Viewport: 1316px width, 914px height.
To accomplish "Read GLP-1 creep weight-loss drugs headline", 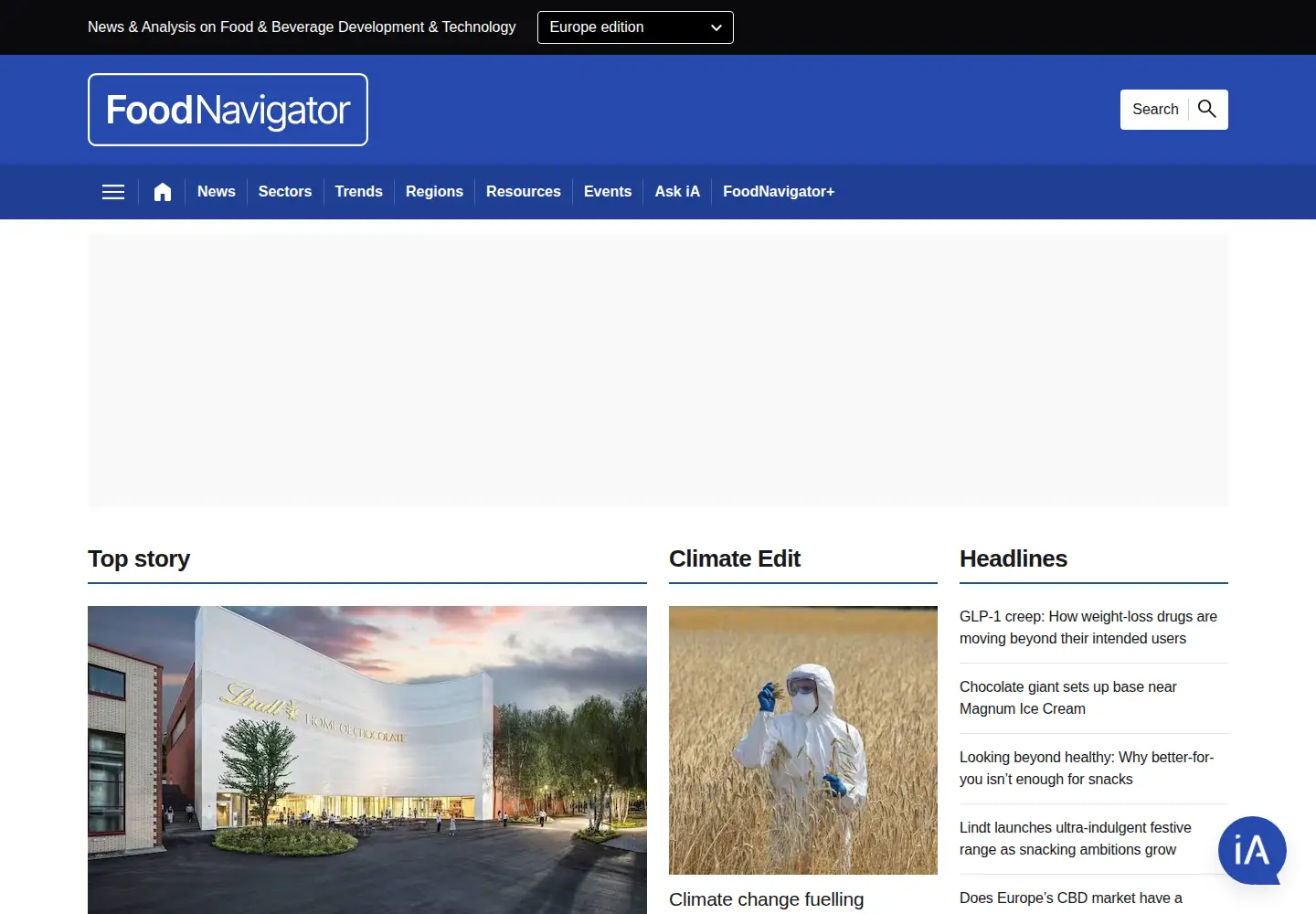I will (1088, 628).
